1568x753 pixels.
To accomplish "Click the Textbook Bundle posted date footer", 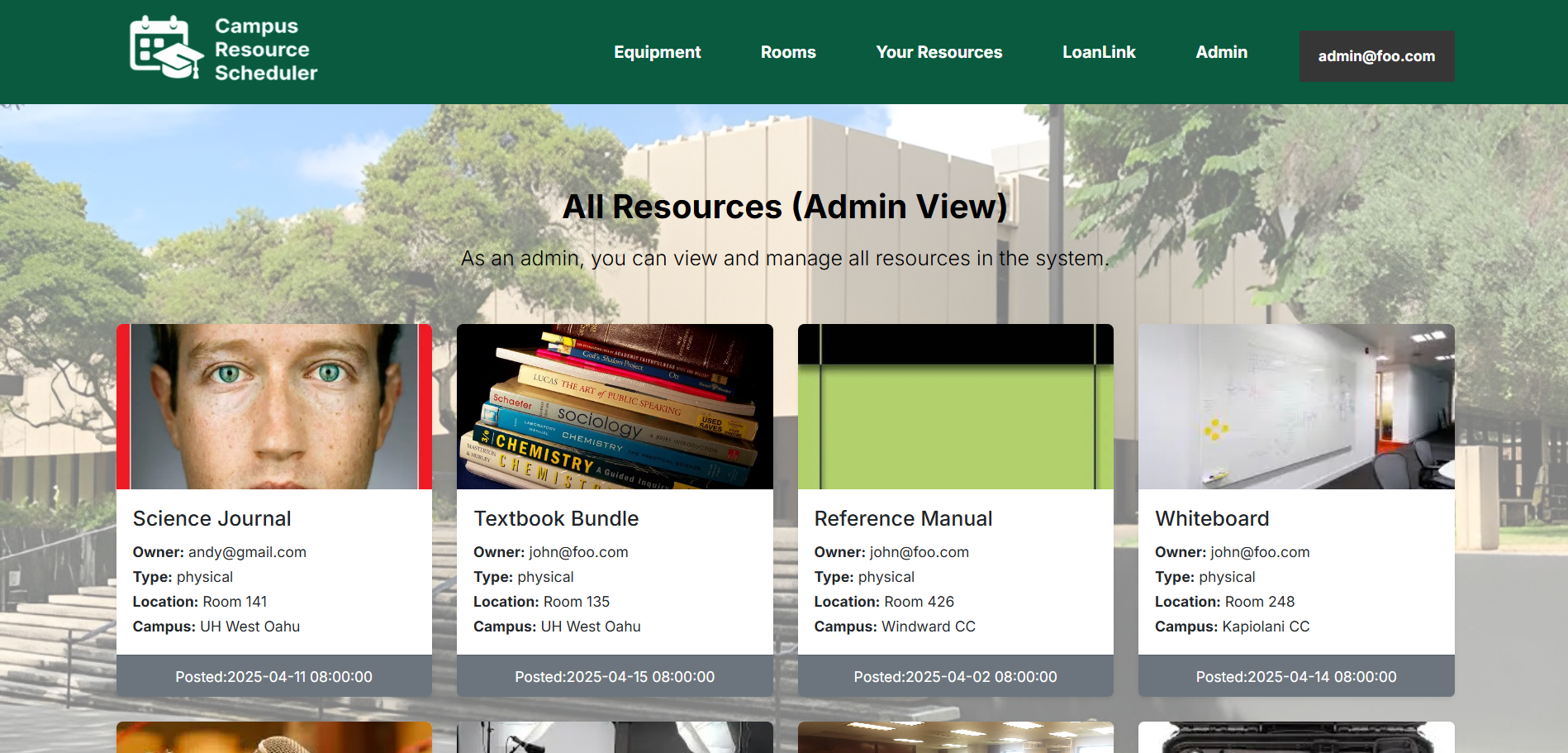I will [615, 676].
